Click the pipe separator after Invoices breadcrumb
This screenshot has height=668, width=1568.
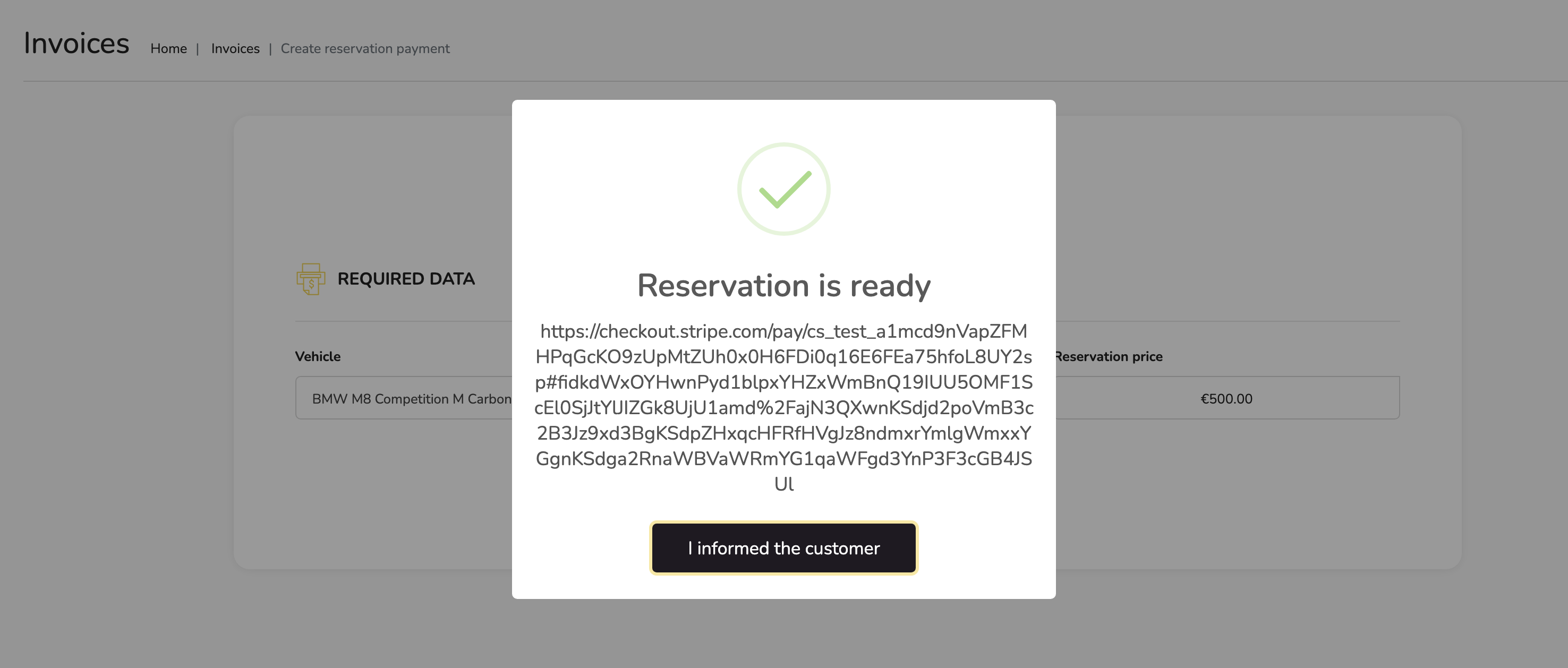click(270, 49)
